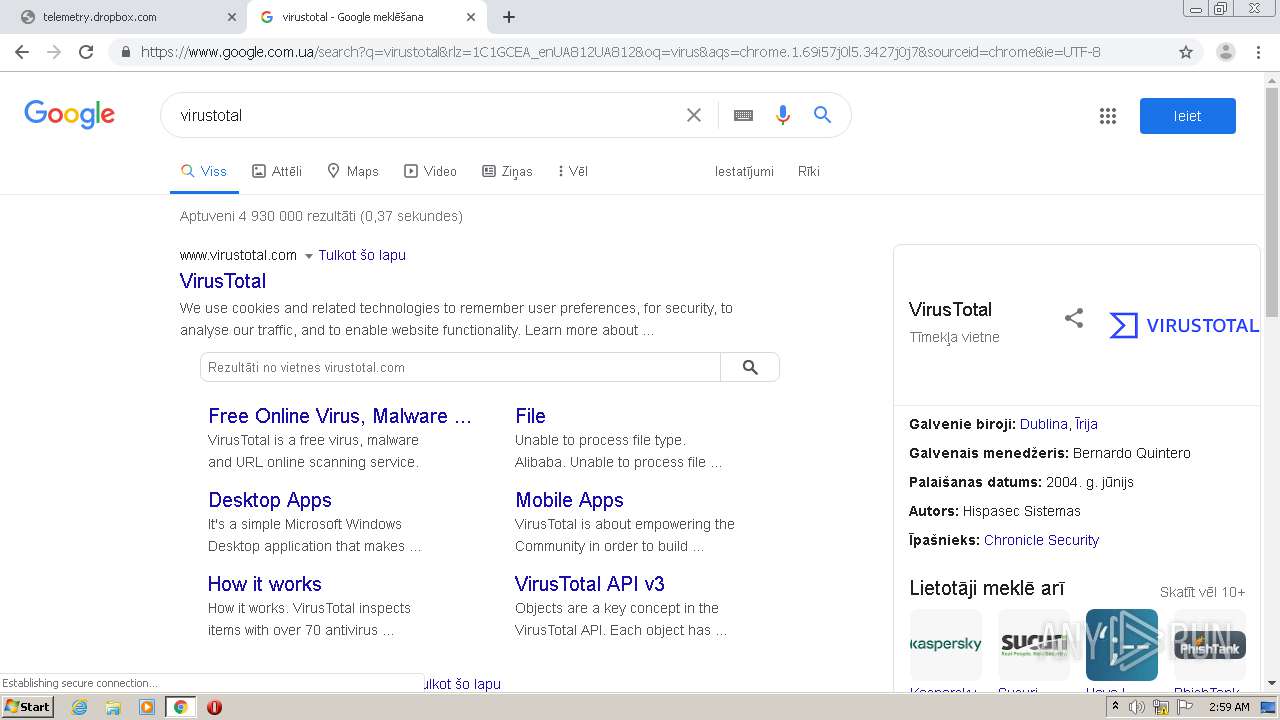Start voice search with microphone icon
The width and height of the screenshot is (1280, 720).
tap(783, 115)
